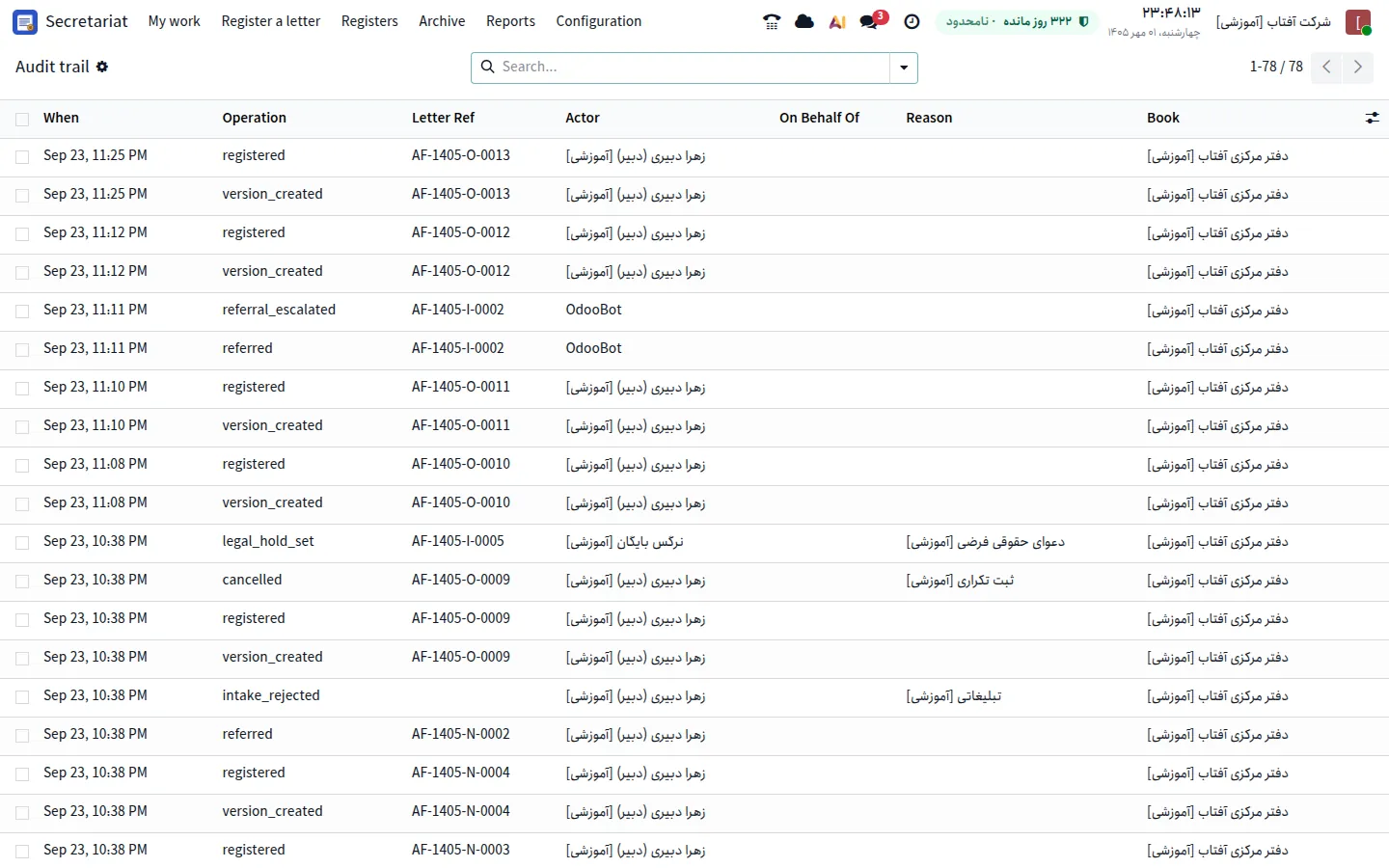Open the Reports menu
The height and width of the screenshot is (868, 1389).
(x=510, y=21)
